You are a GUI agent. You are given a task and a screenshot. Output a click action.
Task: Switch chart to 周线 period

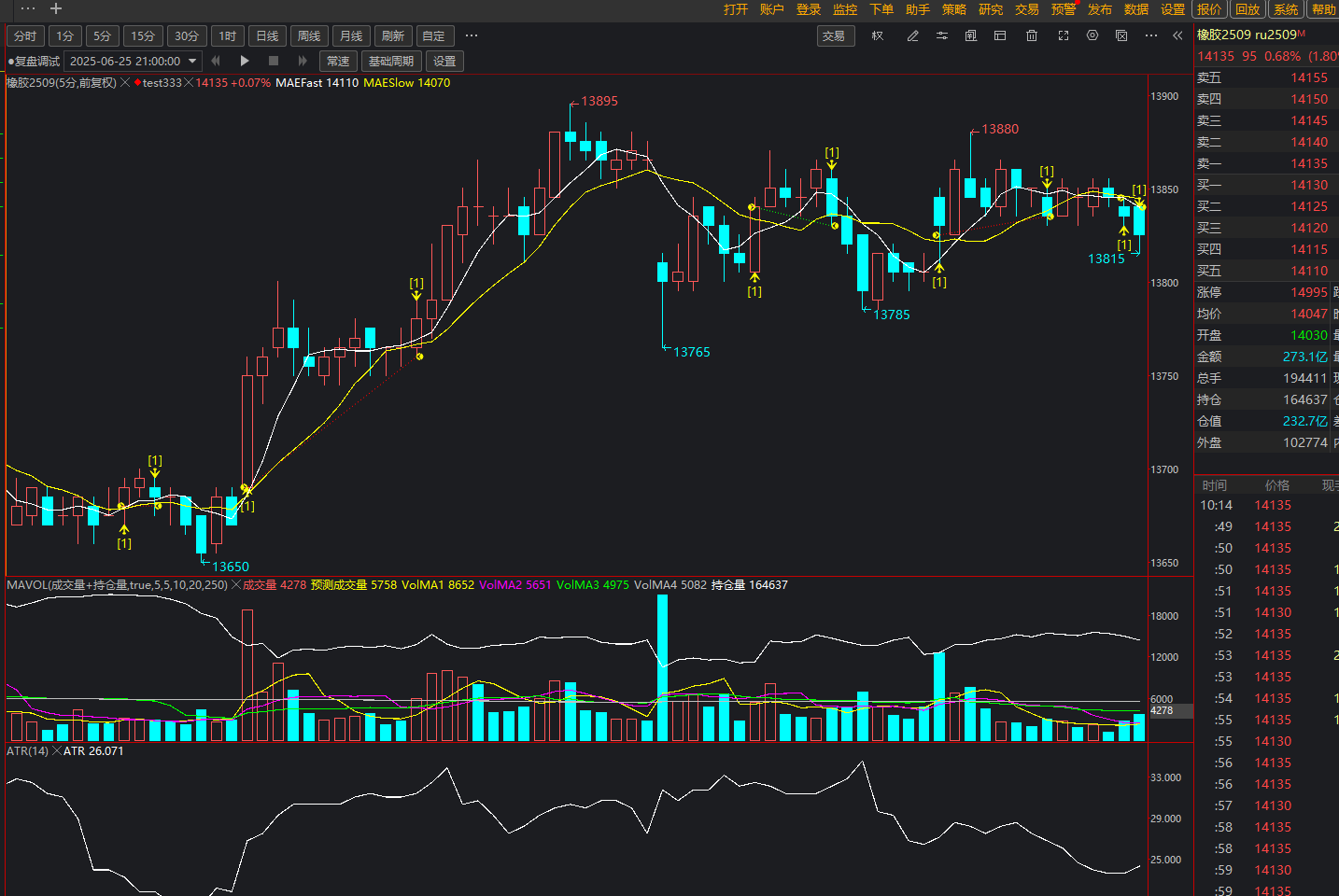[x=309, y=36]
